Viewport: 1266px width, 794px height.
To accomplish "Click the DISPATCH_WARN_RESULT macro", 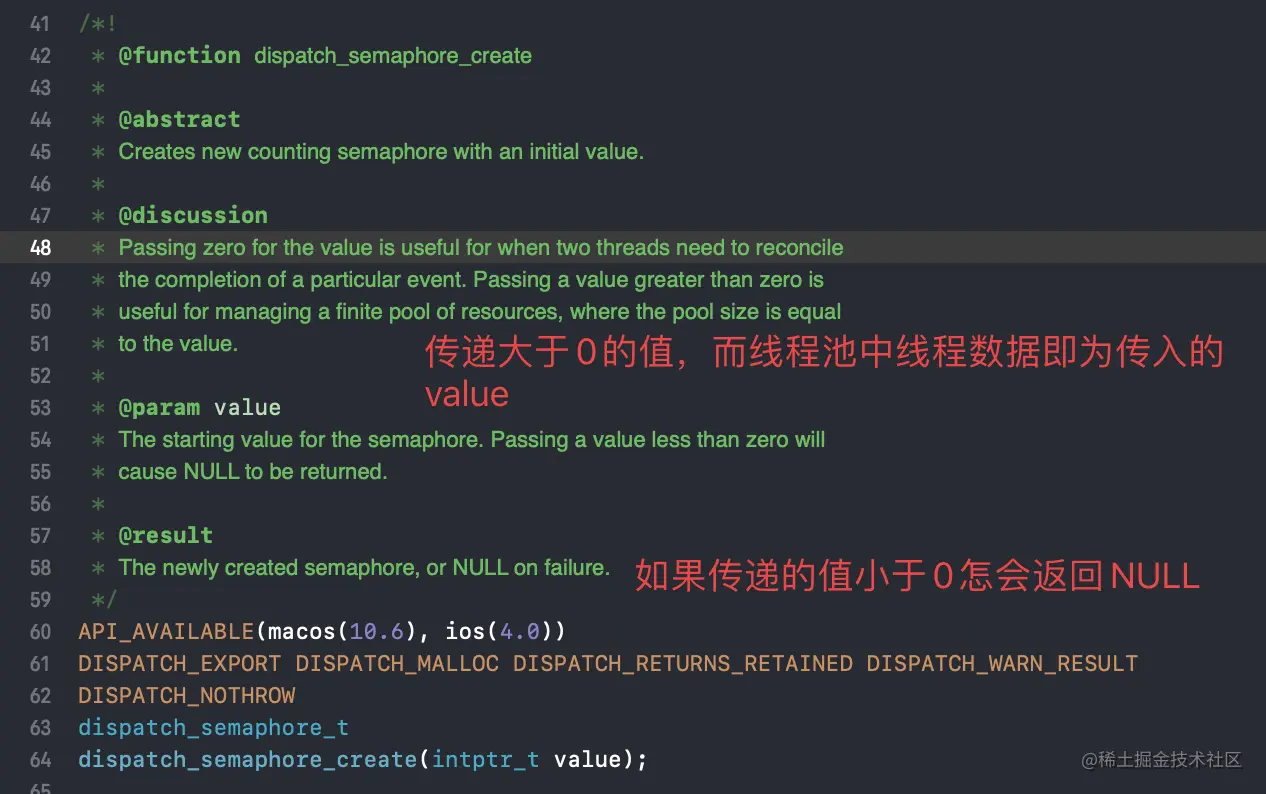I will tap(1002, 663).
